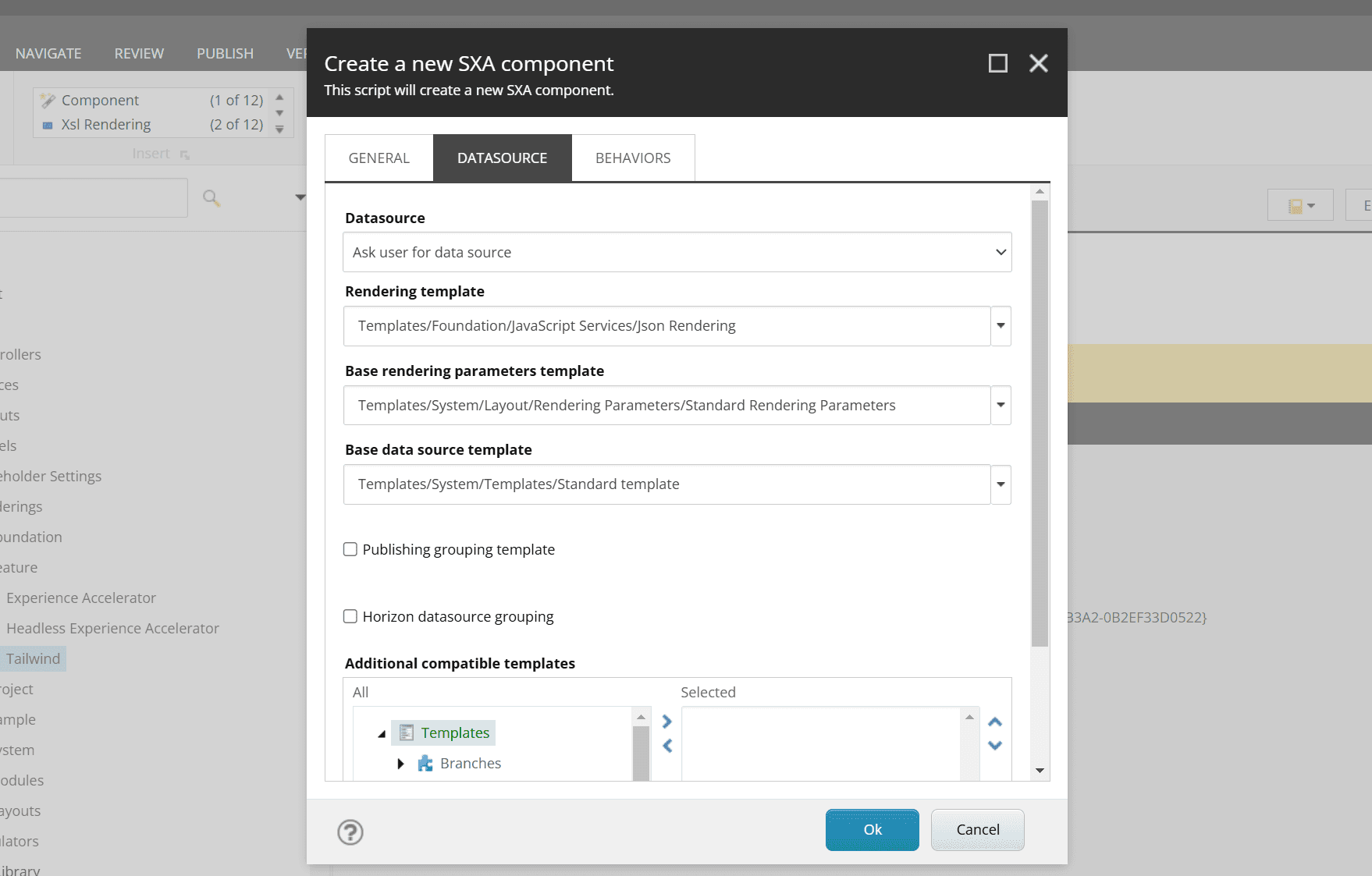Move selected item down with chevron
The height and width of the screenshot is (876, 1372).
coord(995,745)
